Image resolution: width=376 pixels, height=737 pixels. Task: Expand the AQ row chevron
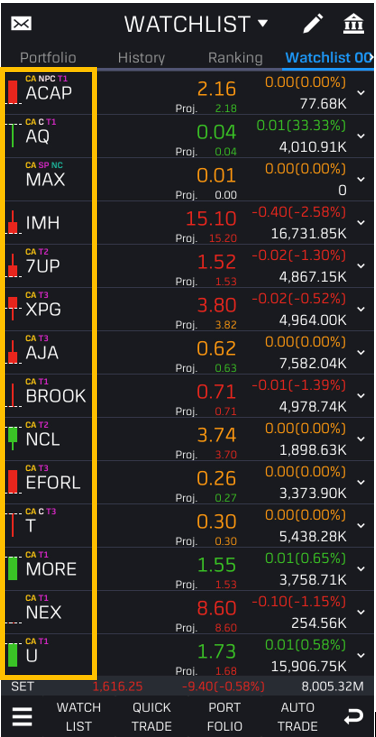tap(361, 136)
